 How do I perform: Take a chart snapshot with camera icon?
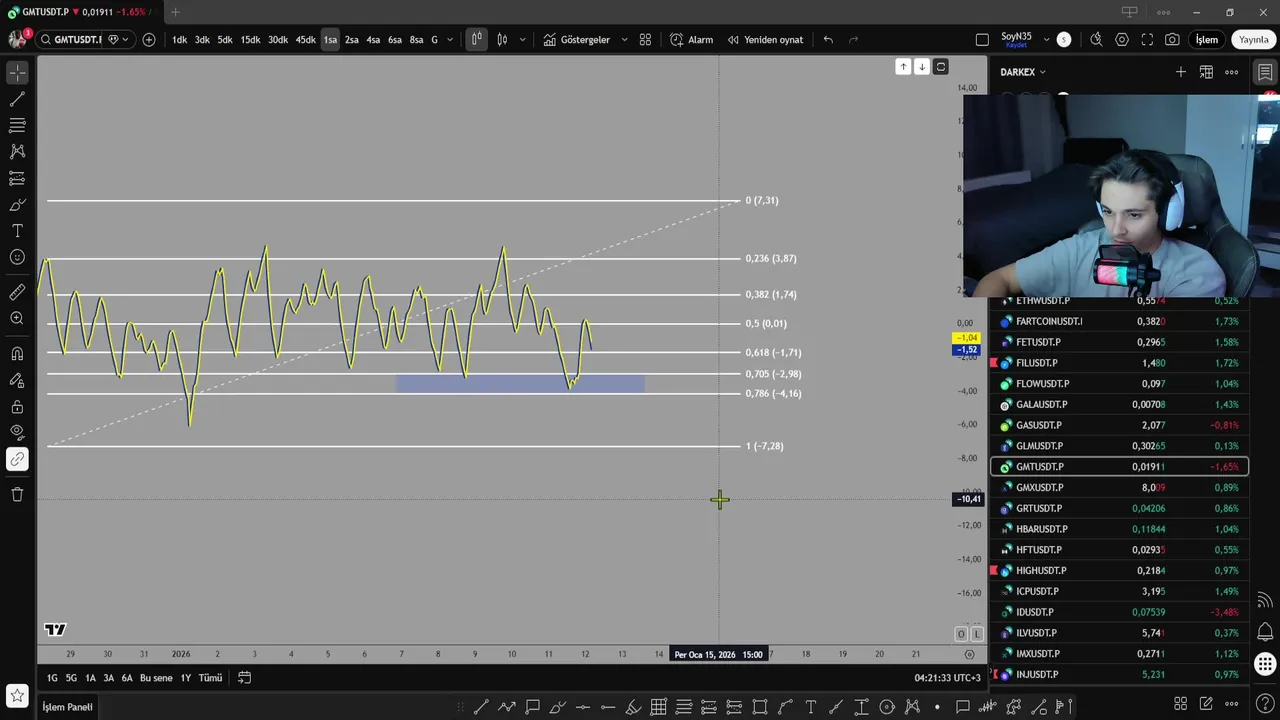[x=1172, y=40]
